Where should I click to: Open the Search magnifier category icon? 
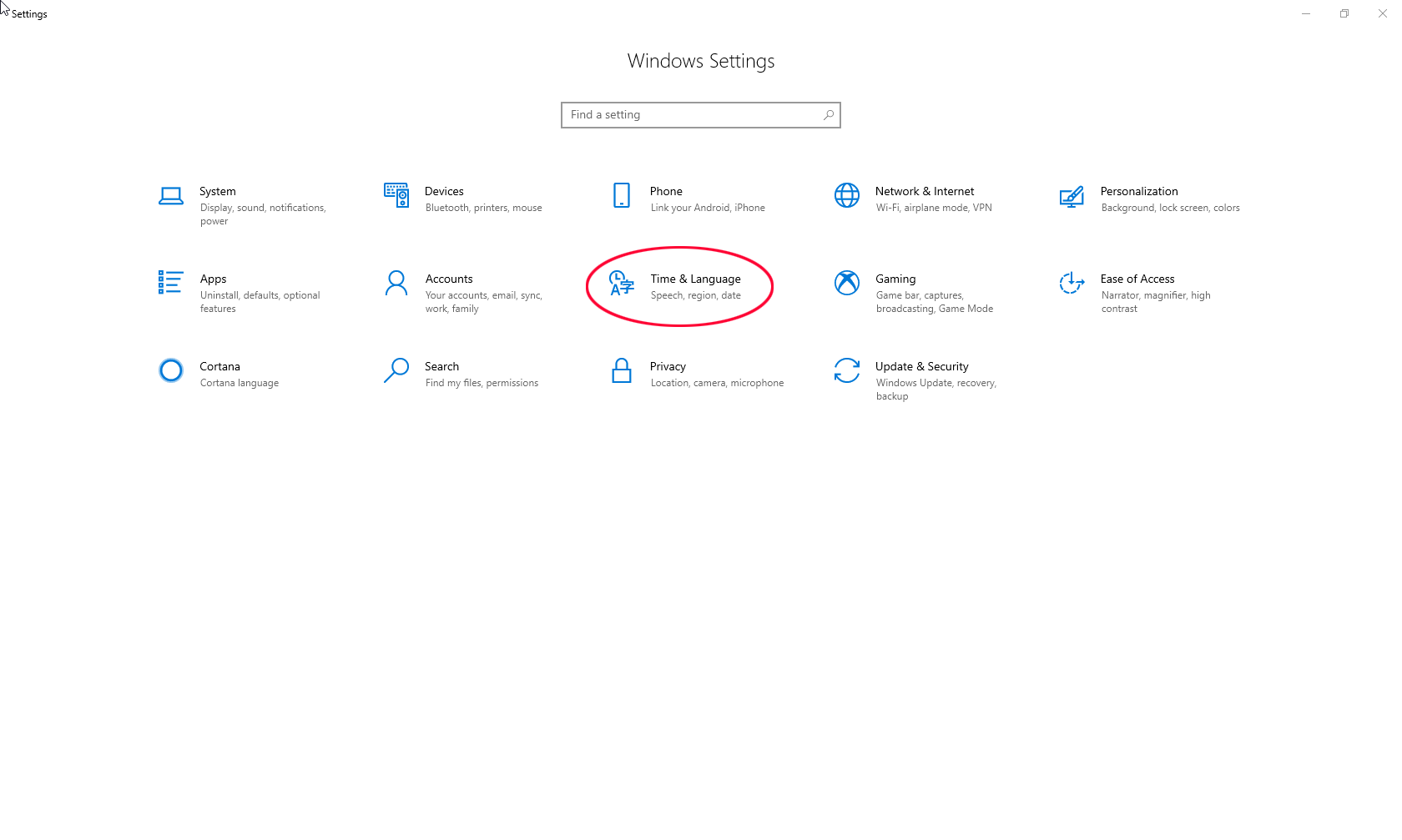point(396,370)
